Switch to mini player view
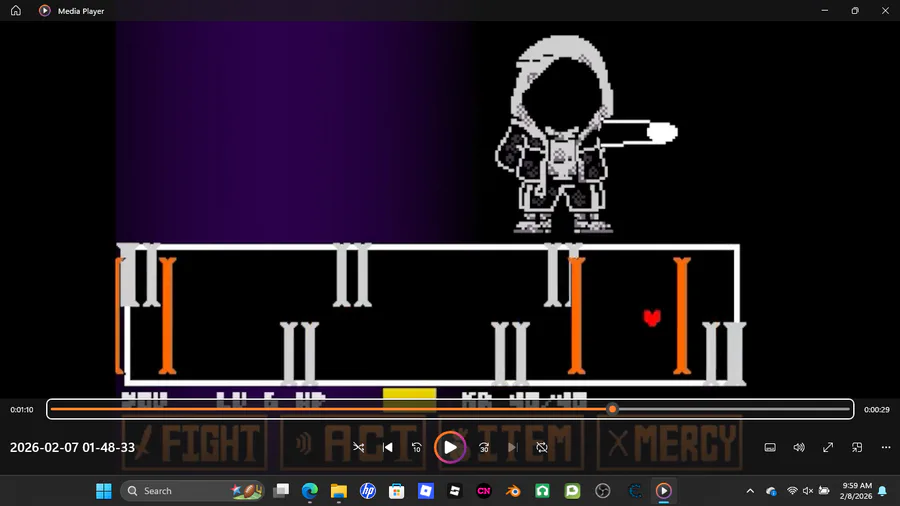The height and width of the screenshot is (506, 900). 857,447
